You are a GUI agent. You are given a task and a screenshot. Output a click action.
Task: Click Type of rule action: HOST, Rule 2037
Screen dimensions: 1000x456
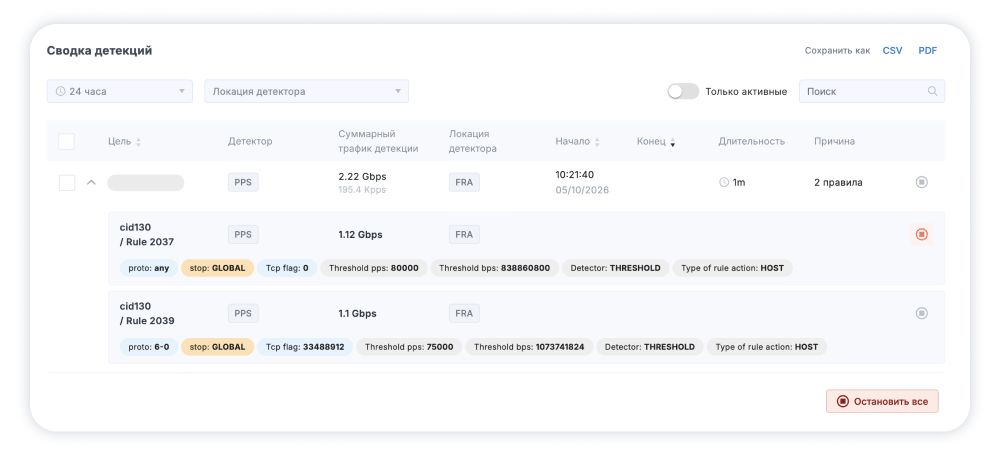click(732, 268)
